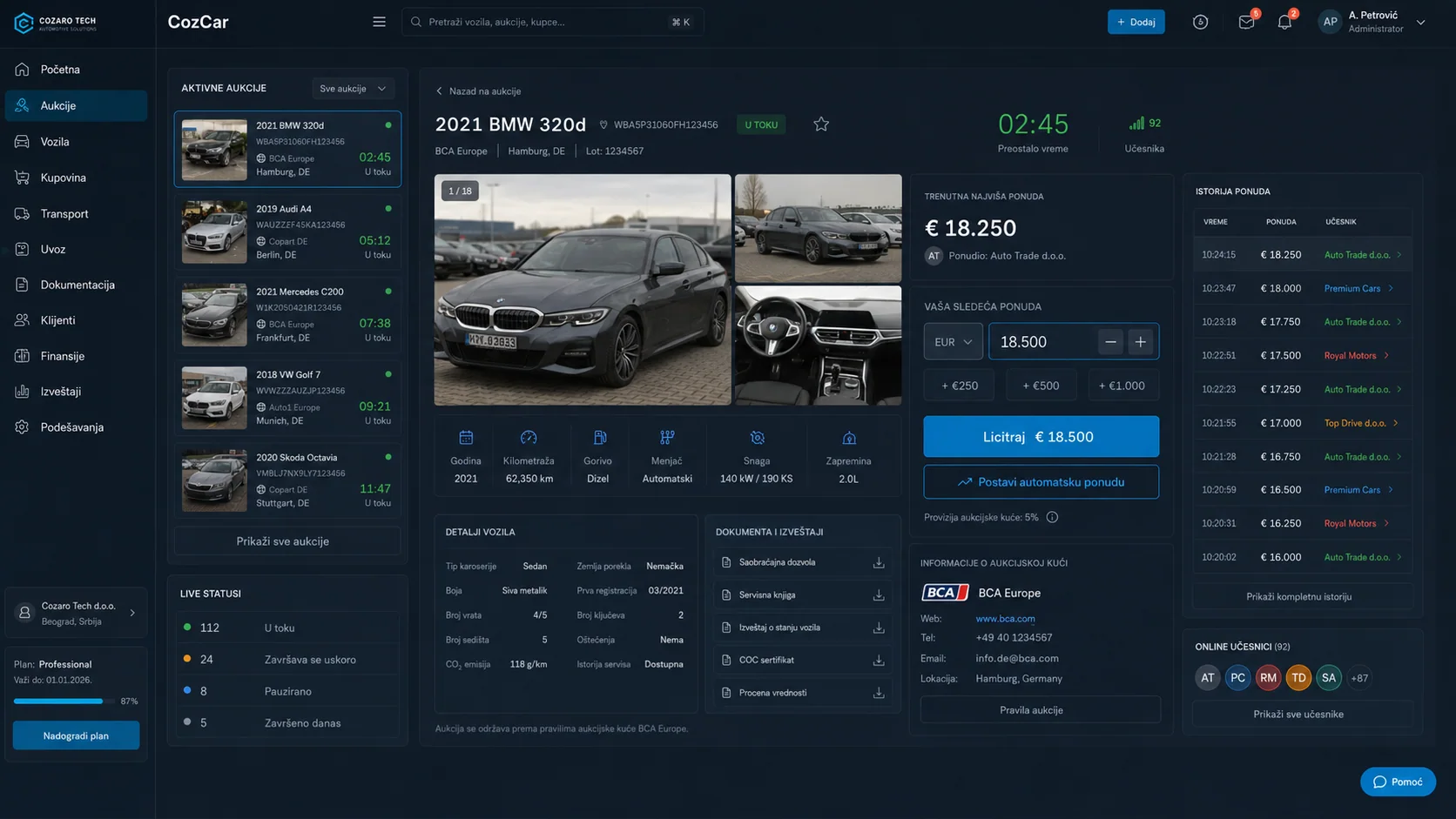Open the clock history icon in top bar

pyautogui.click(x=1200, y=23)
